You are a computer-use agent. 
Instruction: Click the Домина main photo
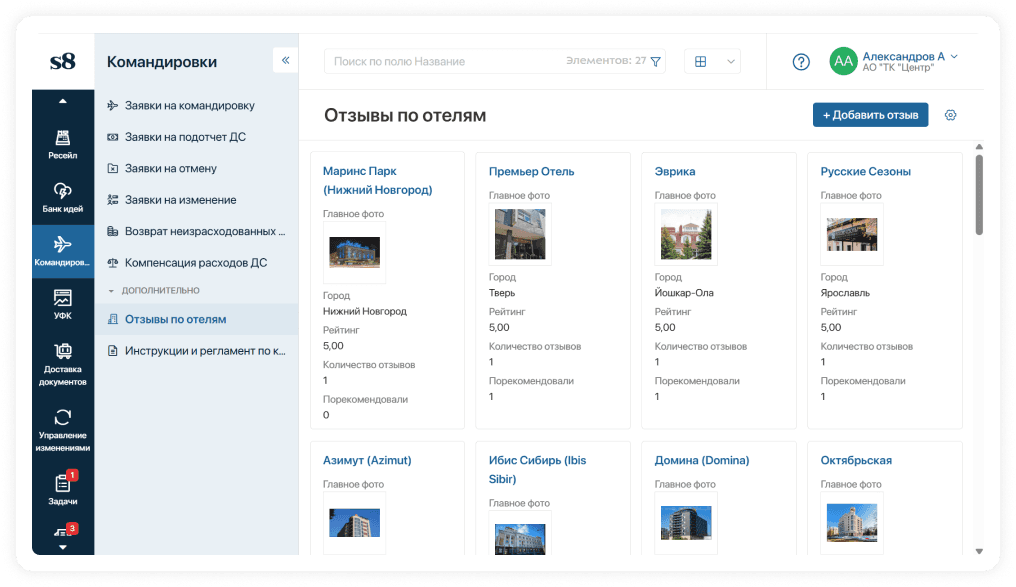point(686,523)
